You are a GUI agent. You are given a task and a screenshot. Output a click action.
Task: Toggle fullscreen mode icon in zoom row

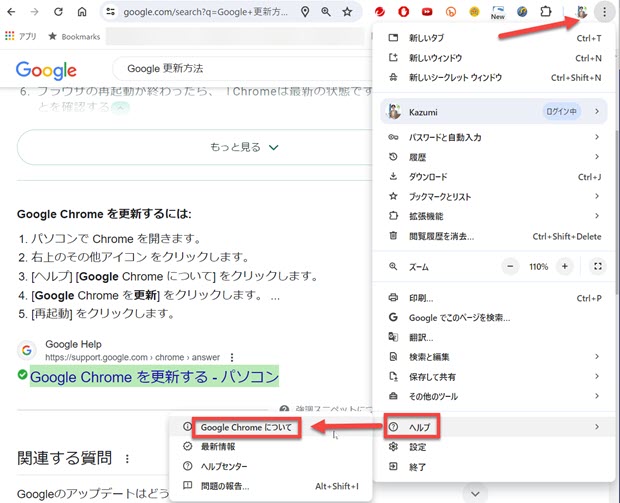pos(597,267)
